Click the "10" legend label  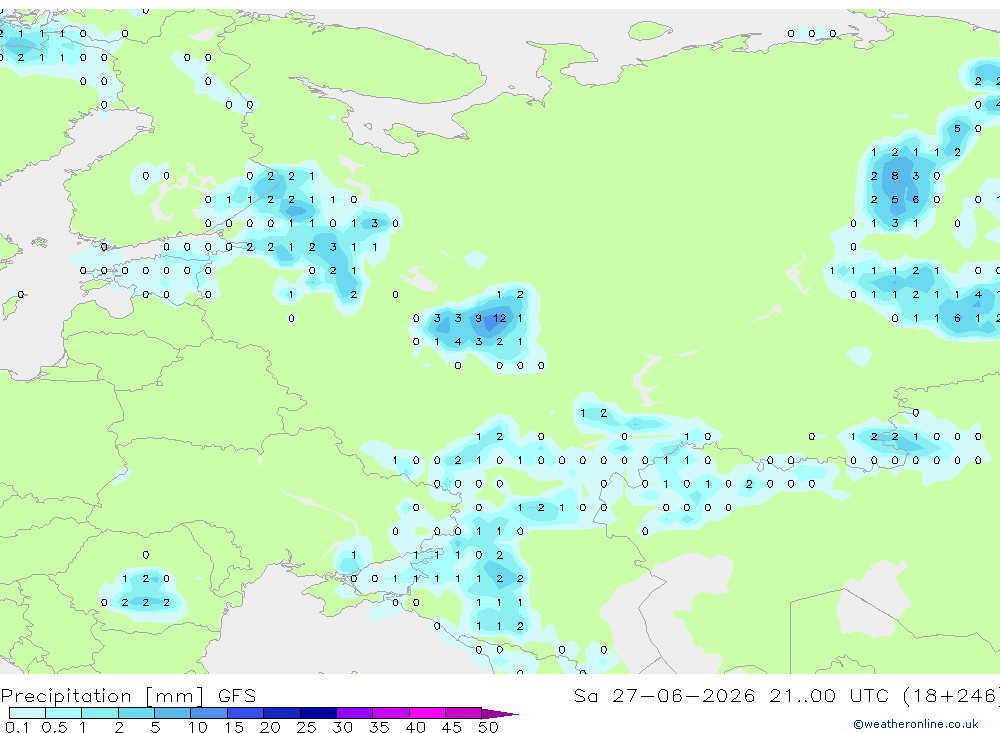pyautogui.click(x=197, y=727)
